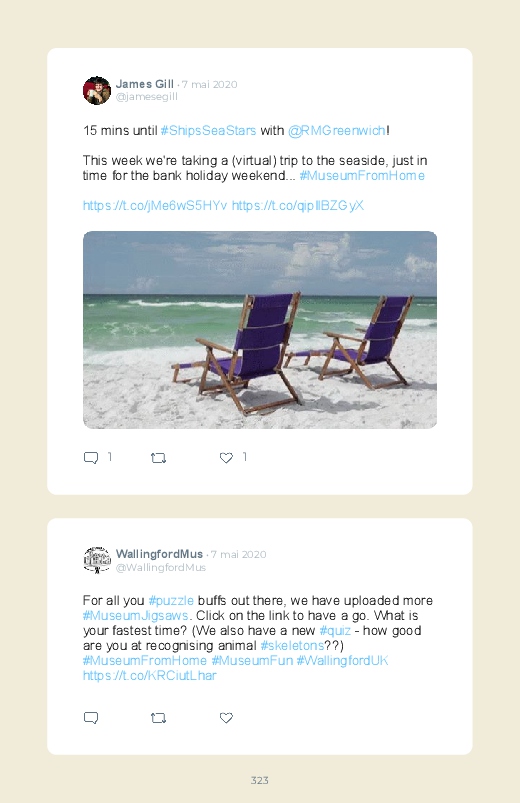View the beach chairs photo
This screenshot has height=803, width=520.
coord(260,330)
